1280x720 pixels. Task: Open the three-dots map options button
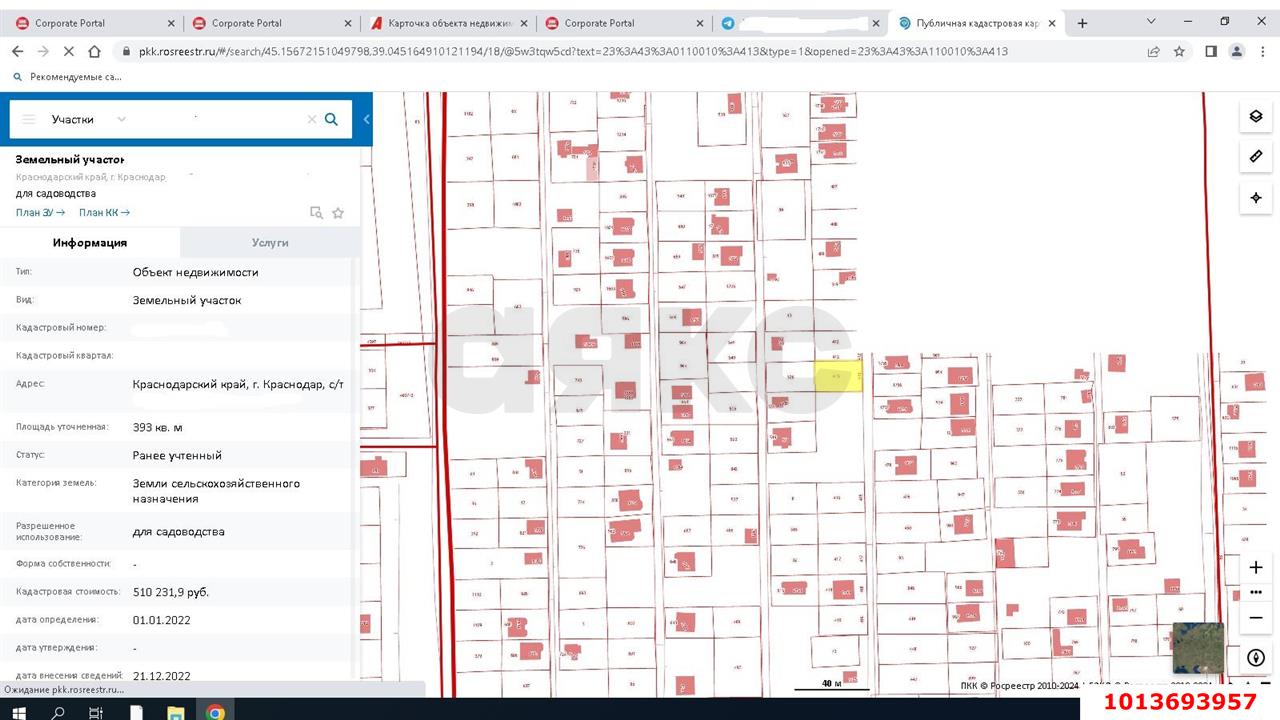pos(1256,592)
